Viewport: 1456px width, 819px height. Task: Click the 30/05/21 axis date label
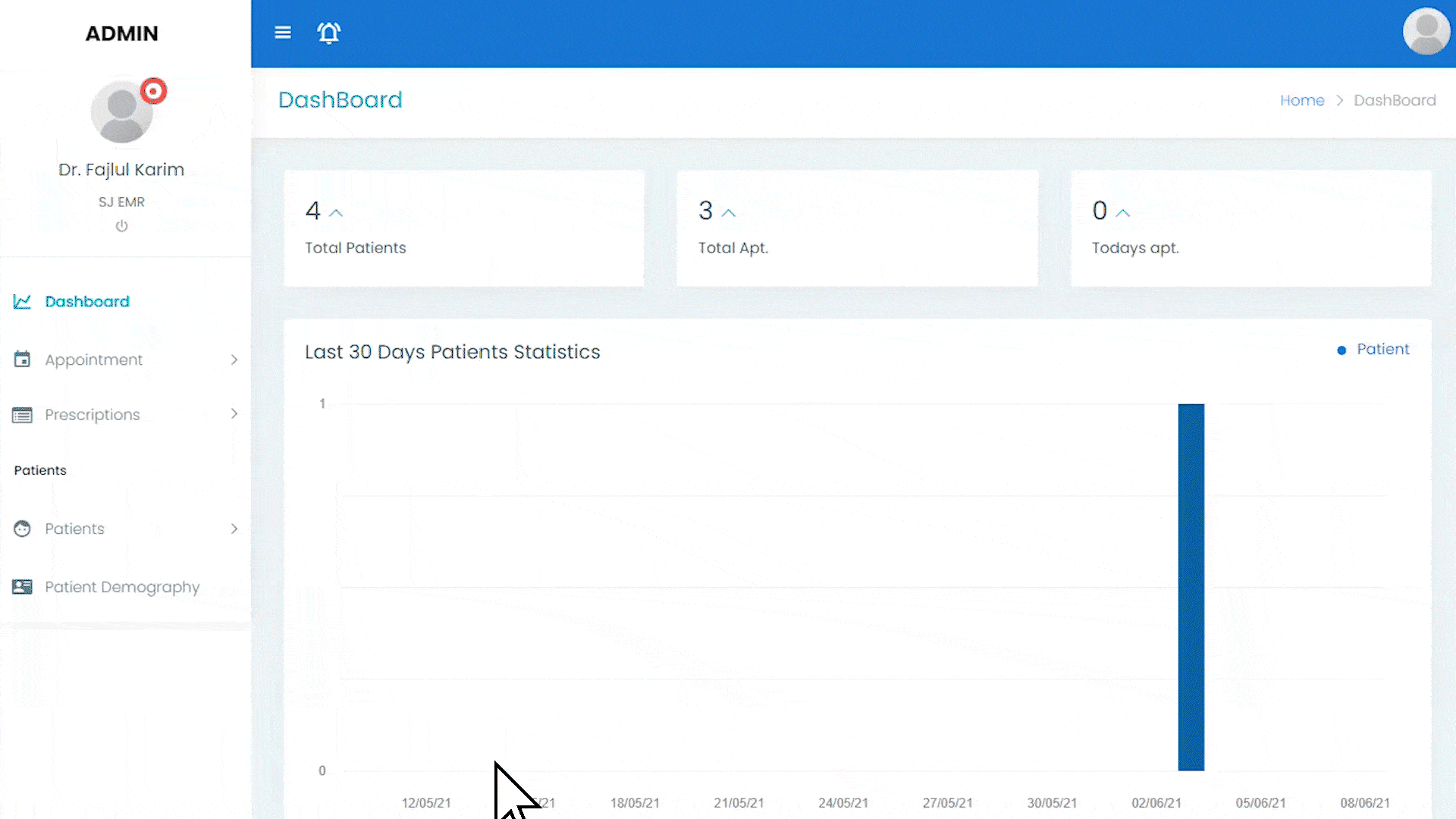click(x=1052, y=802)
